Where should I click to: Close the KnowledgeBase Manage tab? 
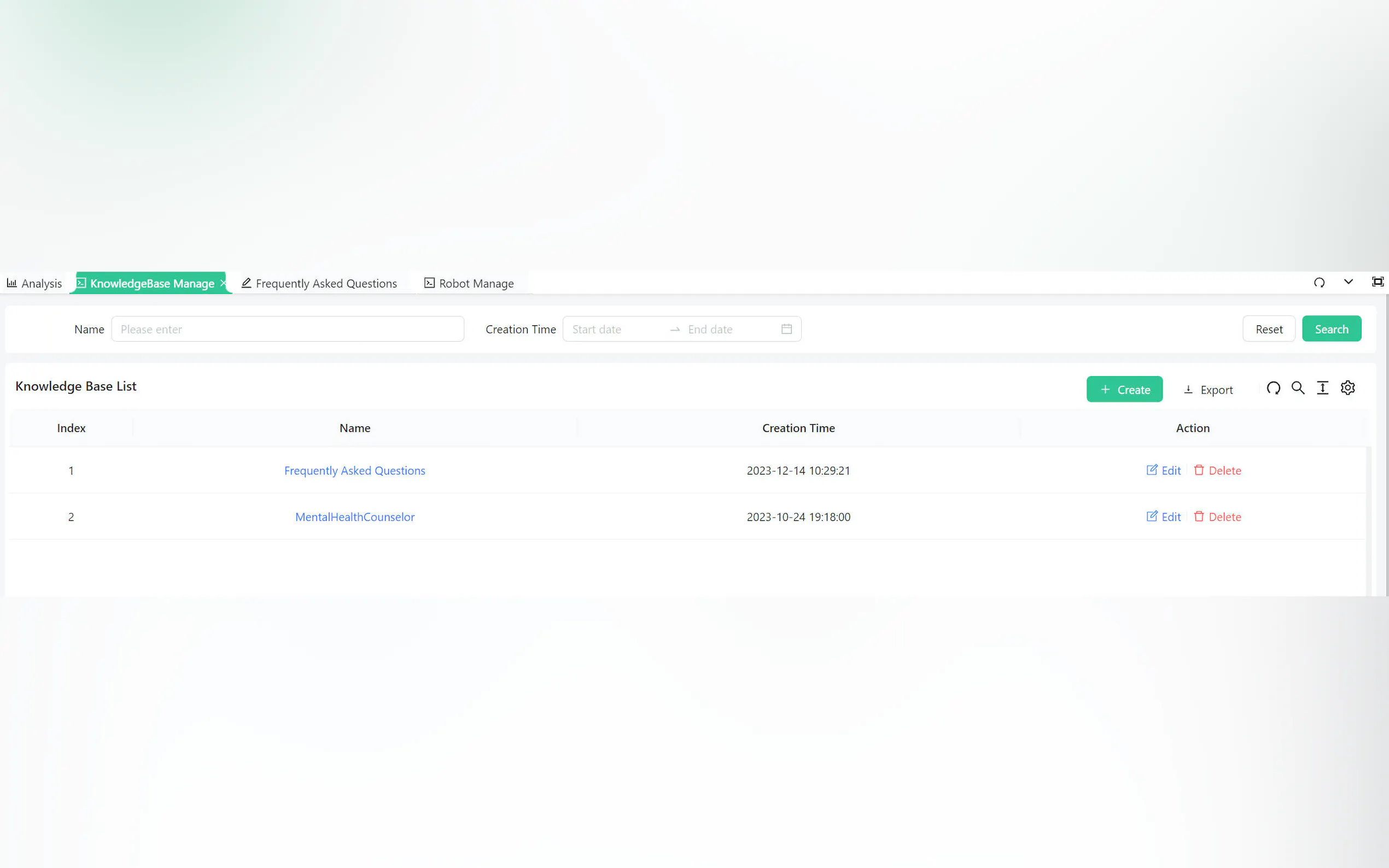point(223,283)
